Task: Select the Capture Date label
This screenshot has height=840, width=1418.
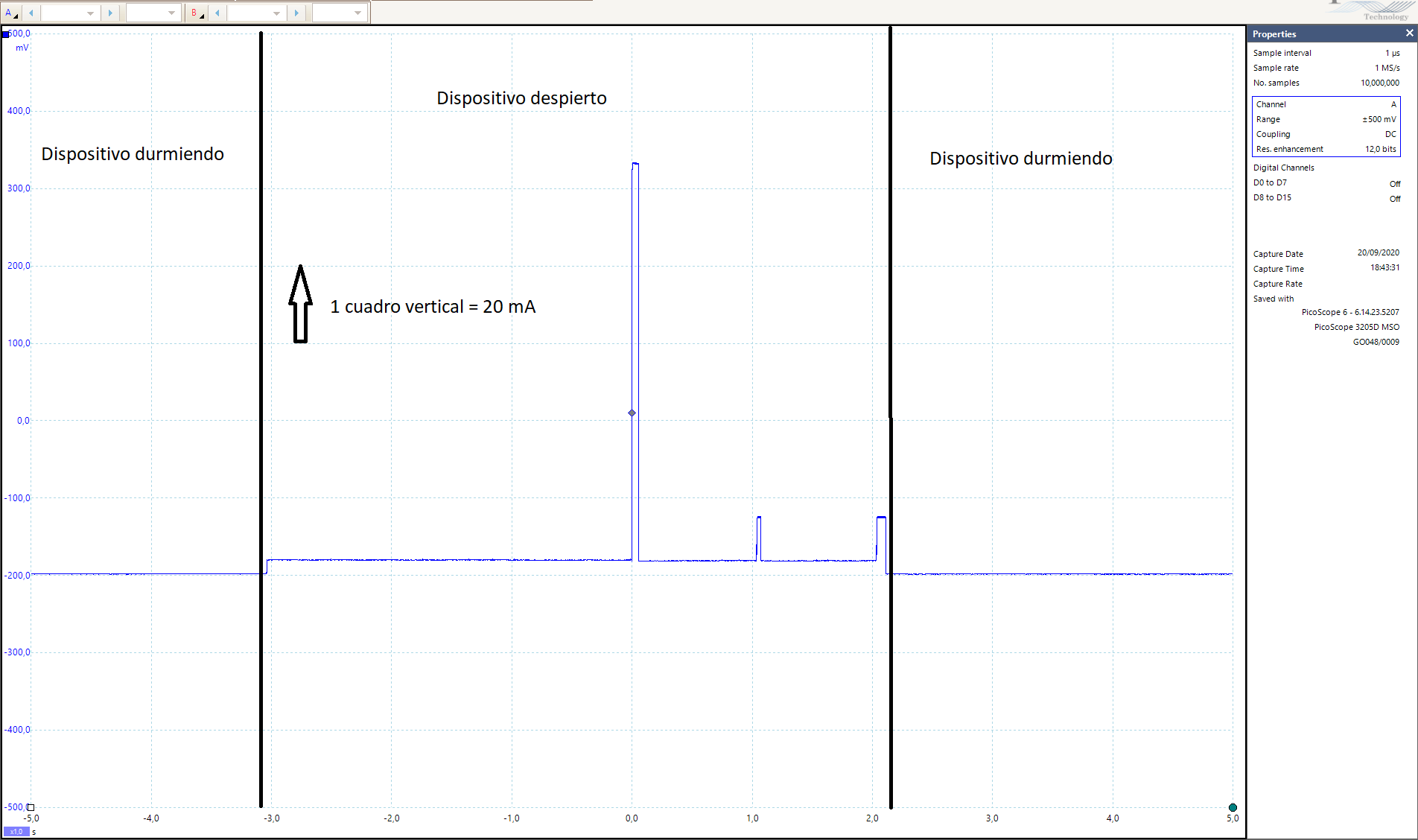Action: 1278,254
